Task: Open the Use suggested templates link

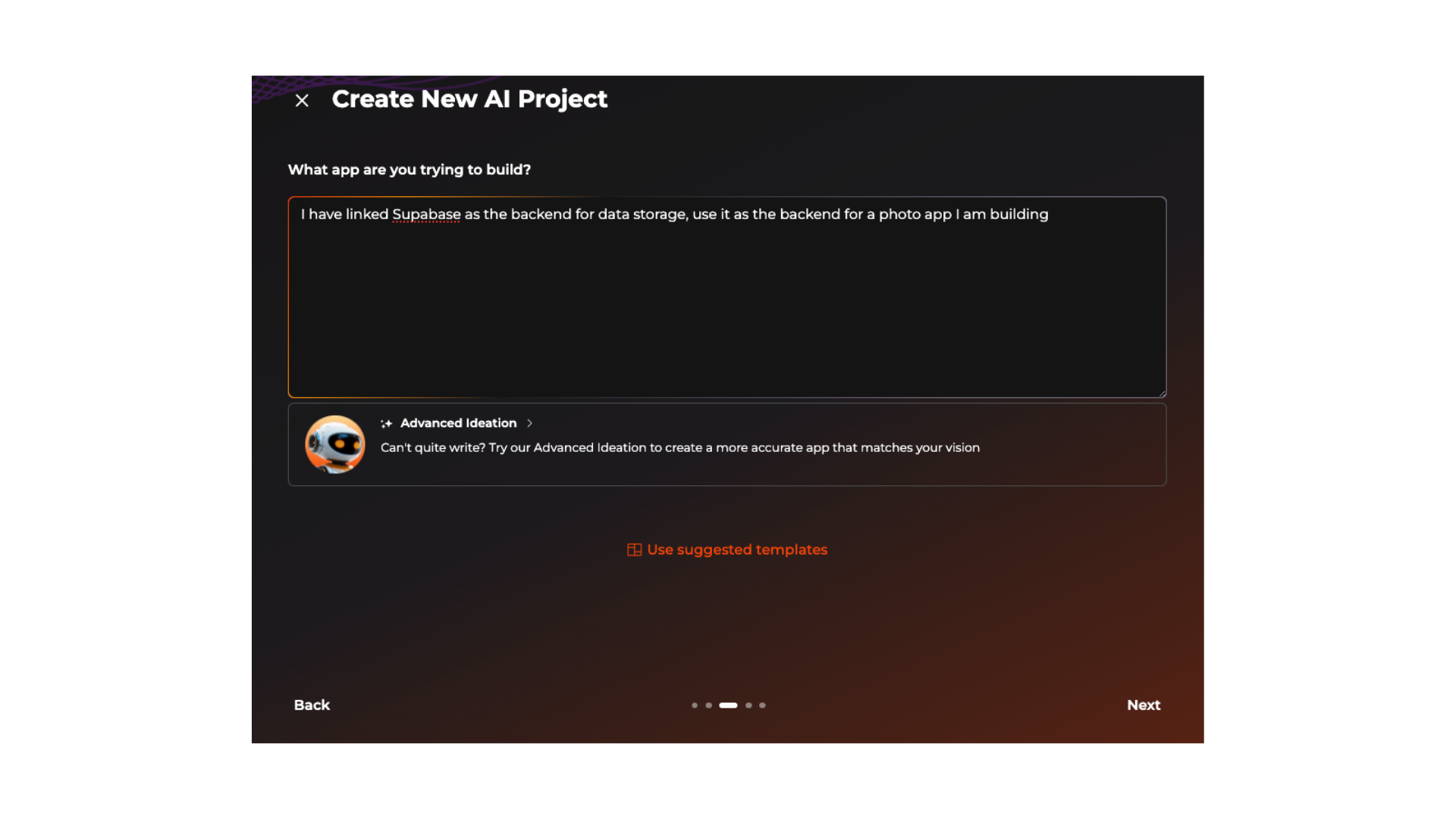Action: (736, 550)
